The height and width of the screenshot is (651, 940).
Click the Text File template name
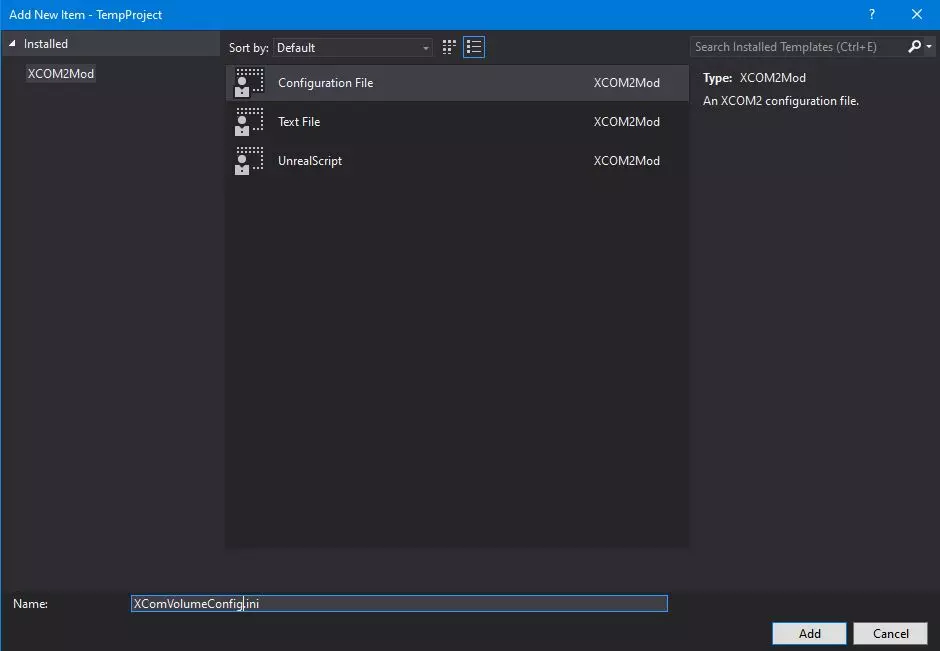[x=299, y=122]
